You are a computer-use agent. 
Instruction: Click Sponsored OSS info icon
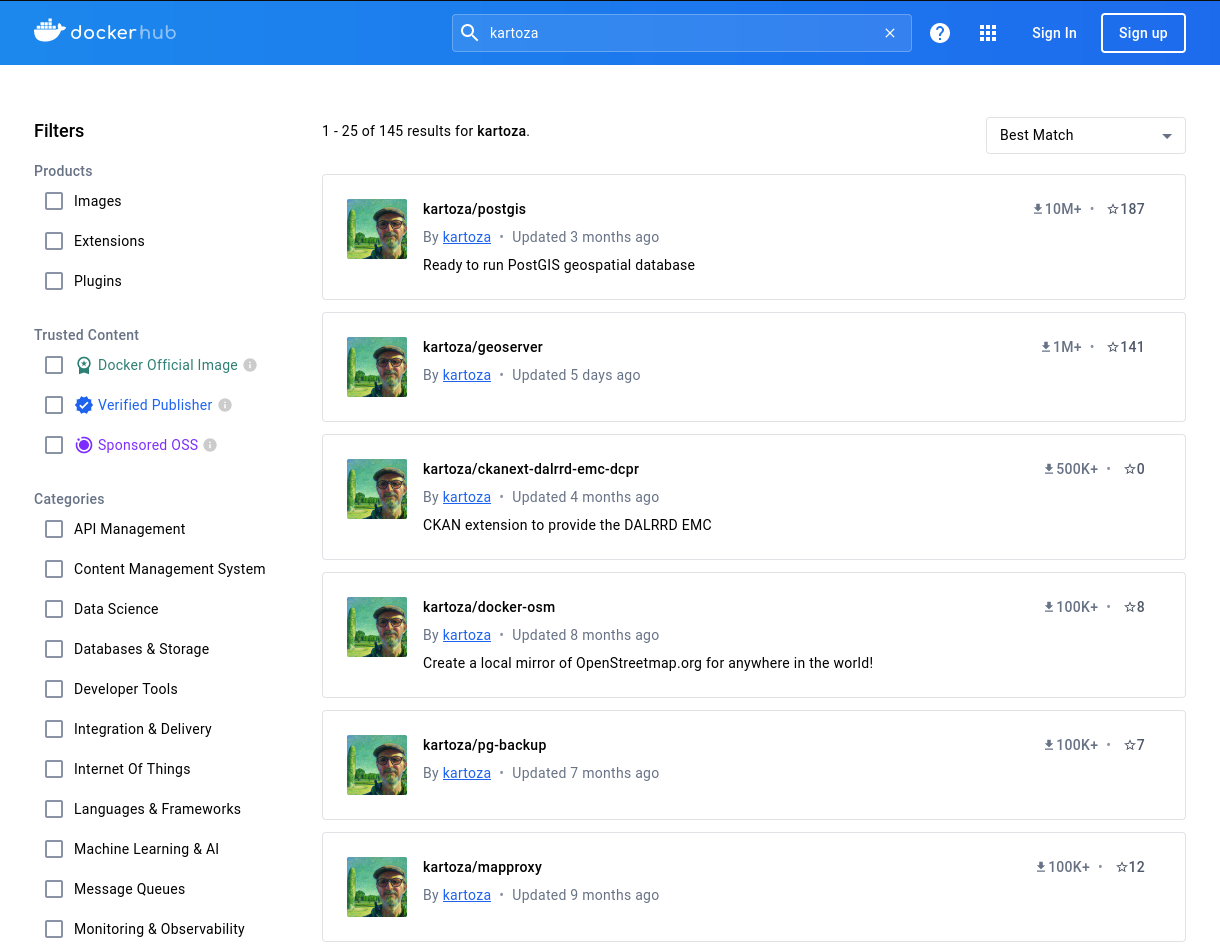click(210, 445)
